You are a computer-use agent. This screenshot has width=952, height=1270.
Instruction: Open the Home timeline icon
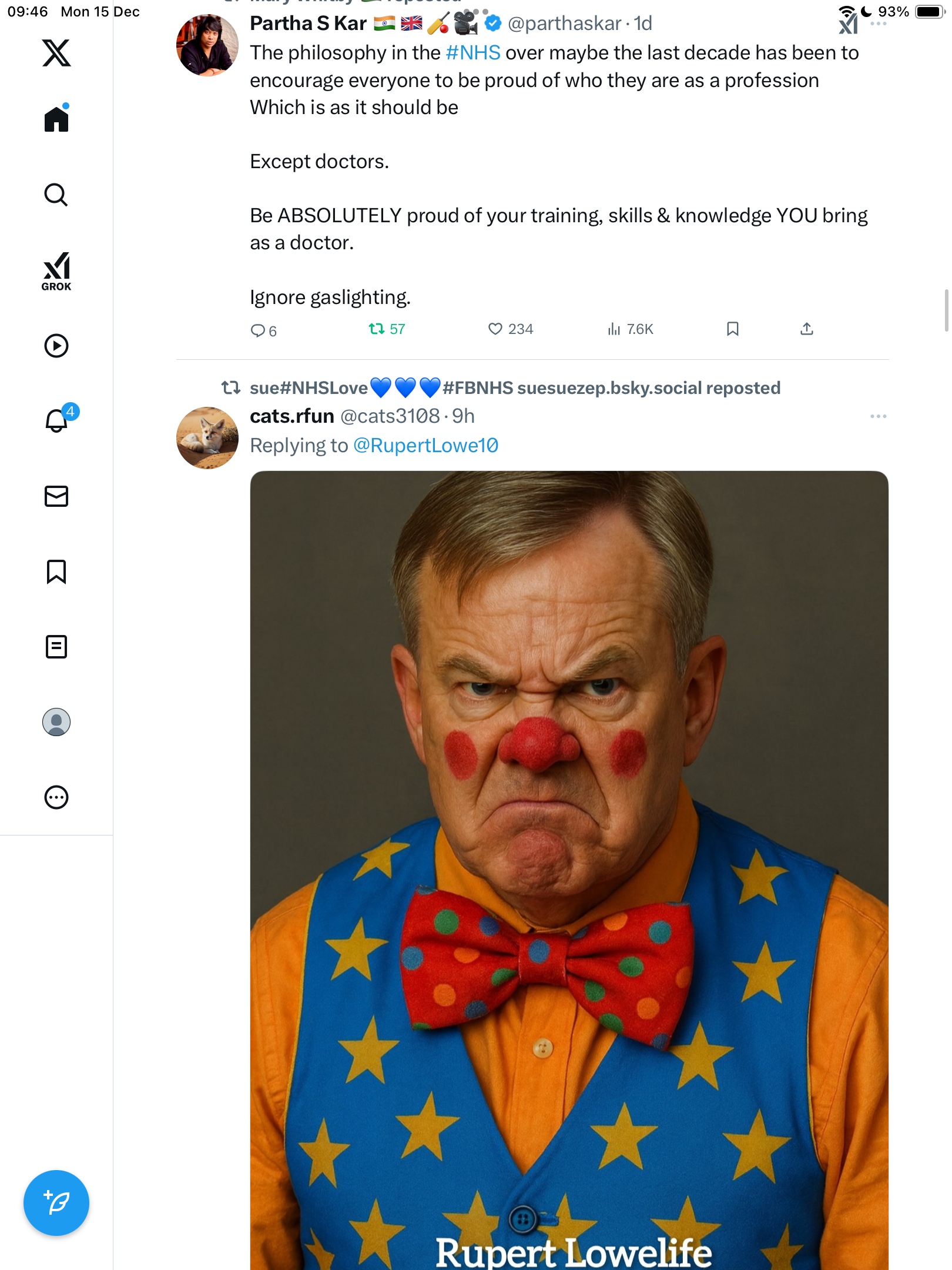click(56, 119)
